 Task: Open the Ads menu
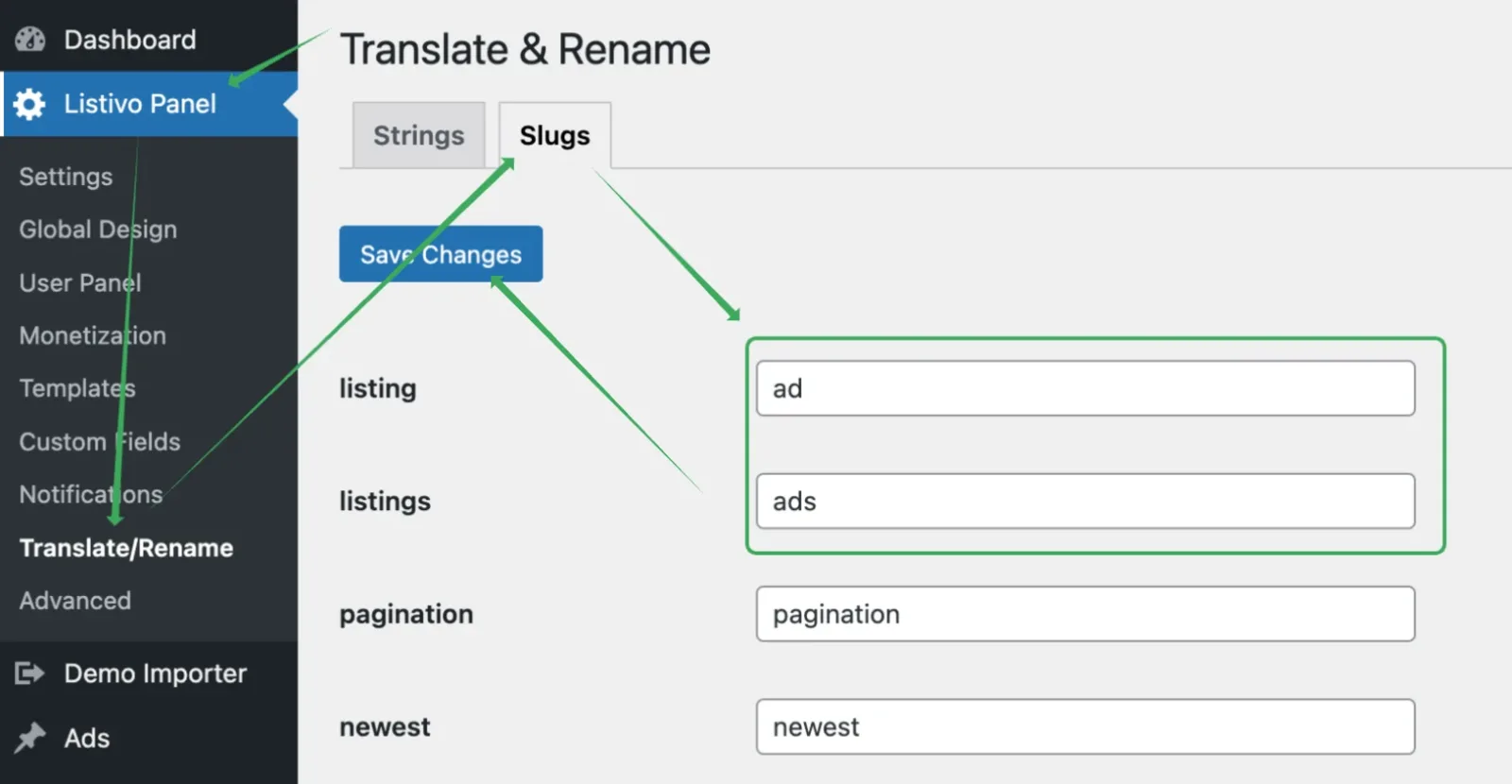(87, 738)
